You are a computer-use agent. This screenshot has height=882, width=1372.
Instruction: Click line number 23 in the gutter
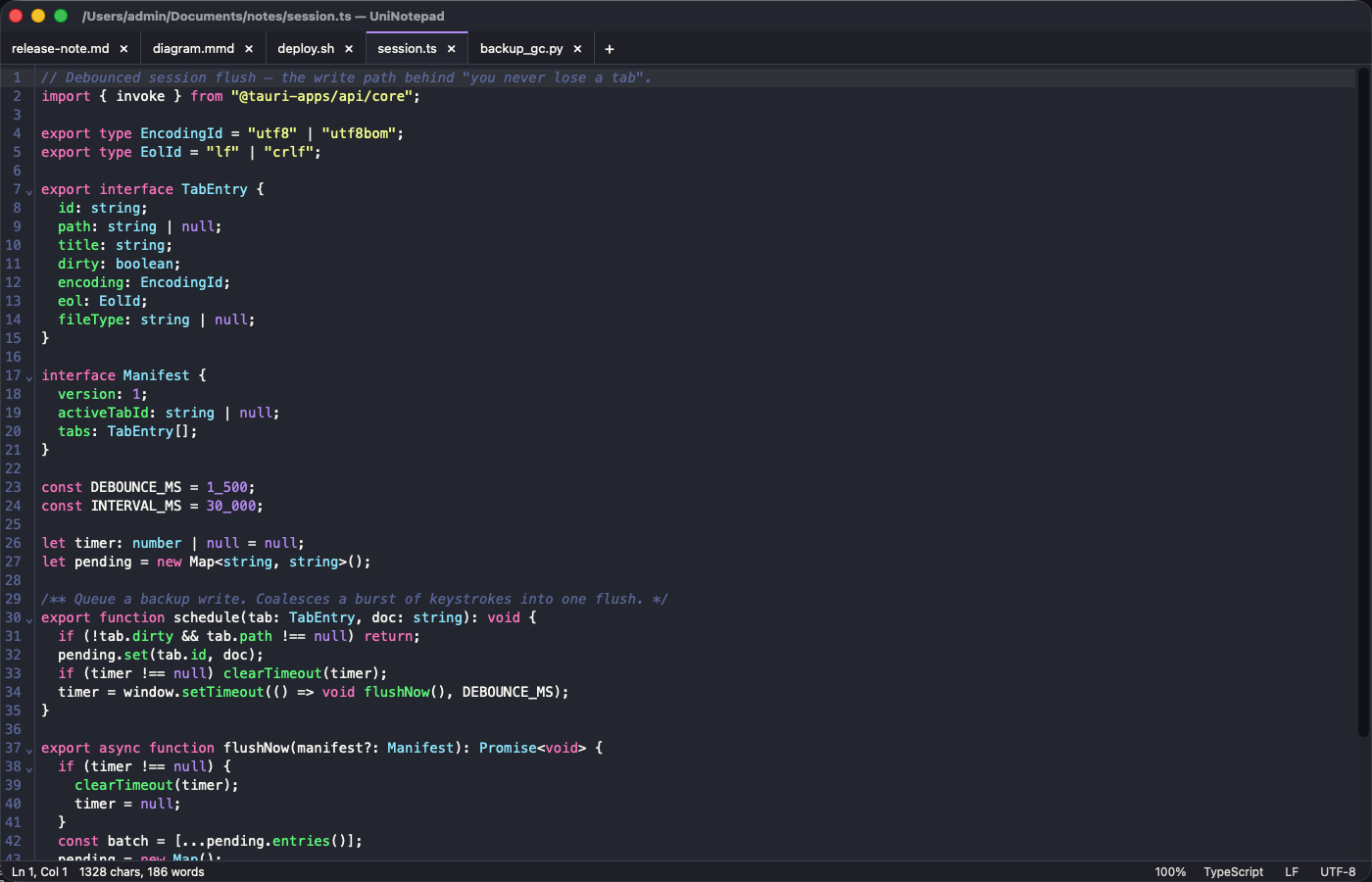[13, 487]
